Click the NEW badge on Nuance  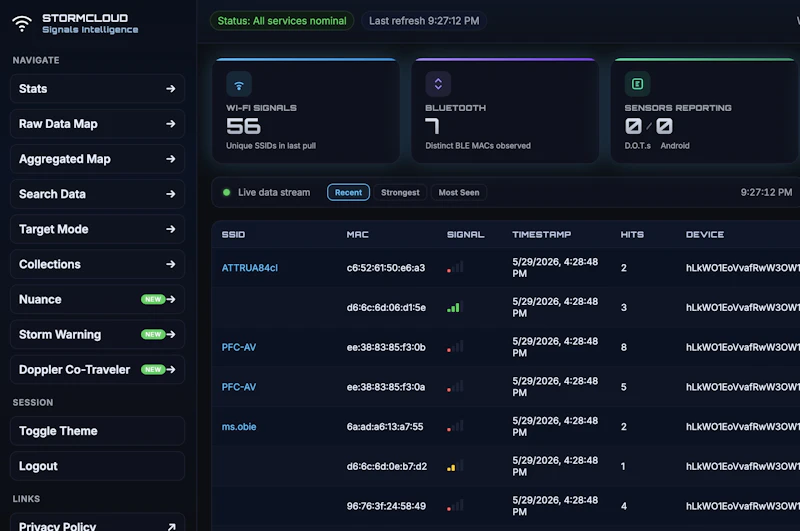(153, 299)
